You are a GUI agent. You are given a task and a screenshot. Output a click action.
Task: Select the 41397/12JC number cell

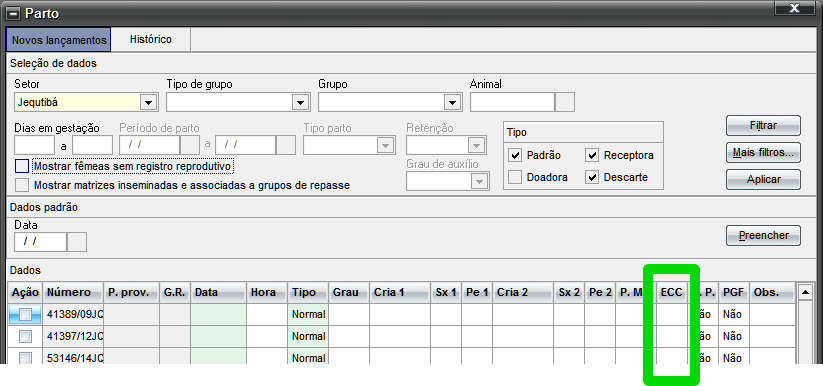point(73,336)
